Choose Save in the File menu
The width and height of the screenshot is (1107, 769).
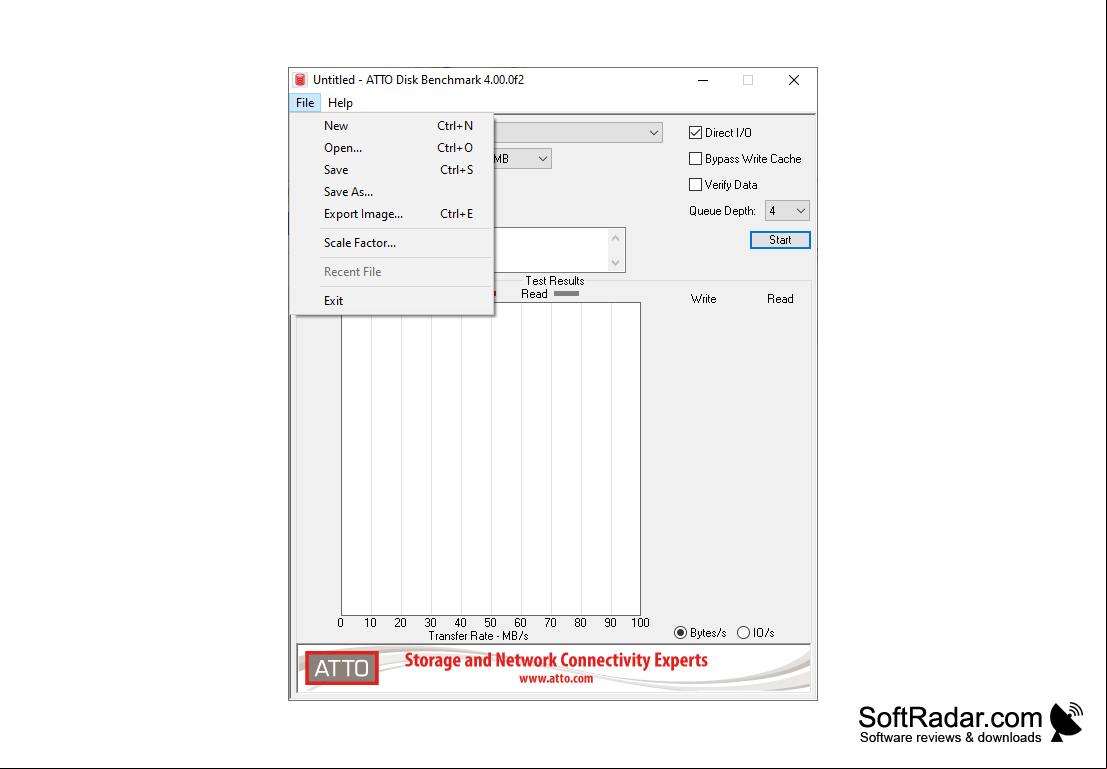(x=391, y=169)
